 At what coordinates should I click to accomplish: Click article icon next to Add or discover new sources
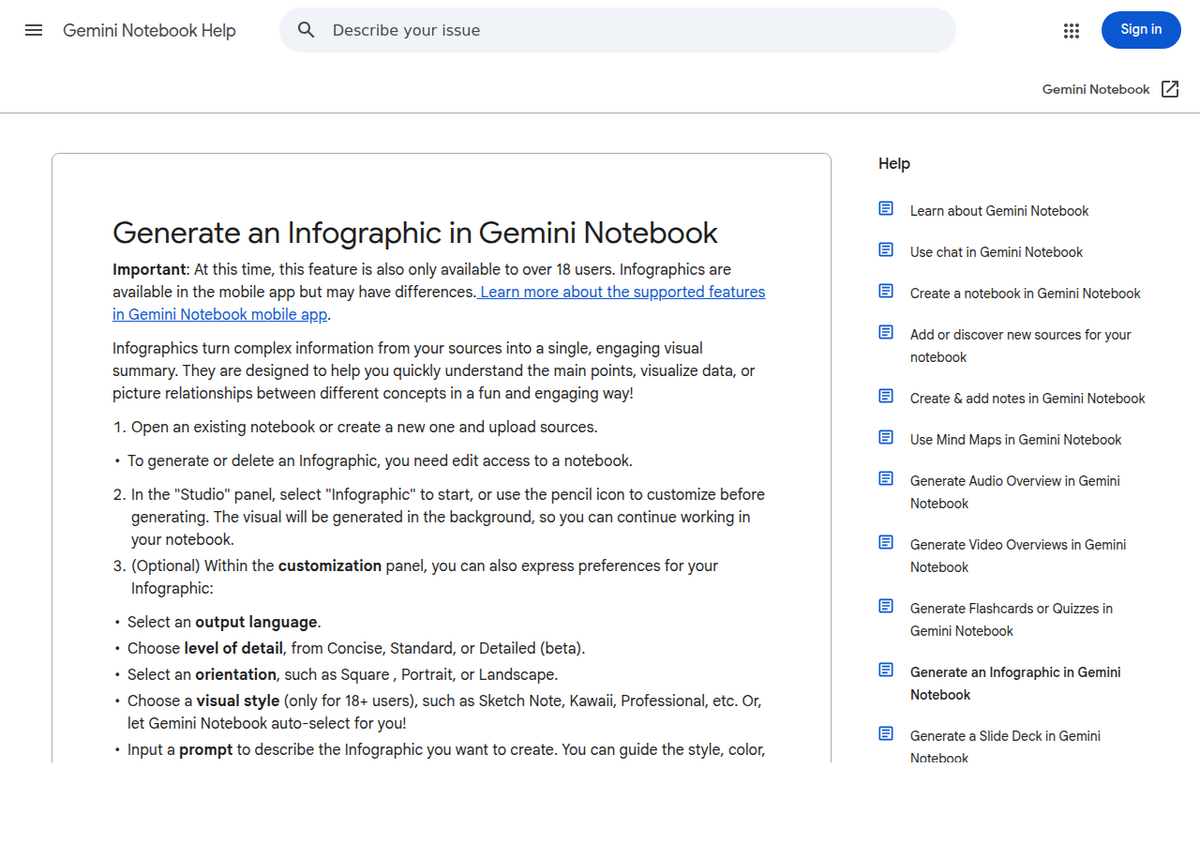point(886,332)
